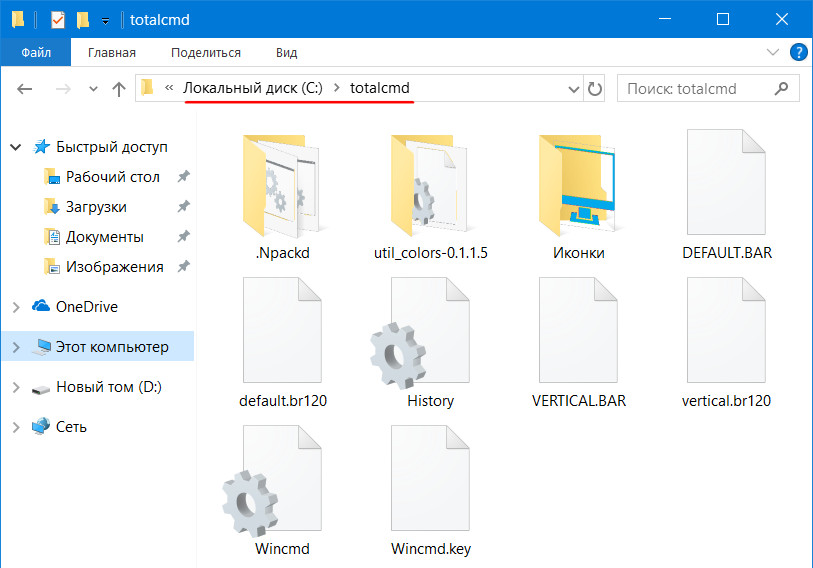Select the DEFAULT.BAR file icon
The width and height of the screenshot is (813, 568).
coord(726,182)
